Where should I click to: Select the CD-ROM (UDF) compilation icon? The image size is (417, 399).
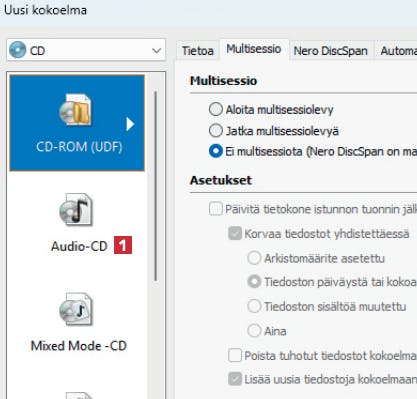pyautogui.click(x=75, y=110)
